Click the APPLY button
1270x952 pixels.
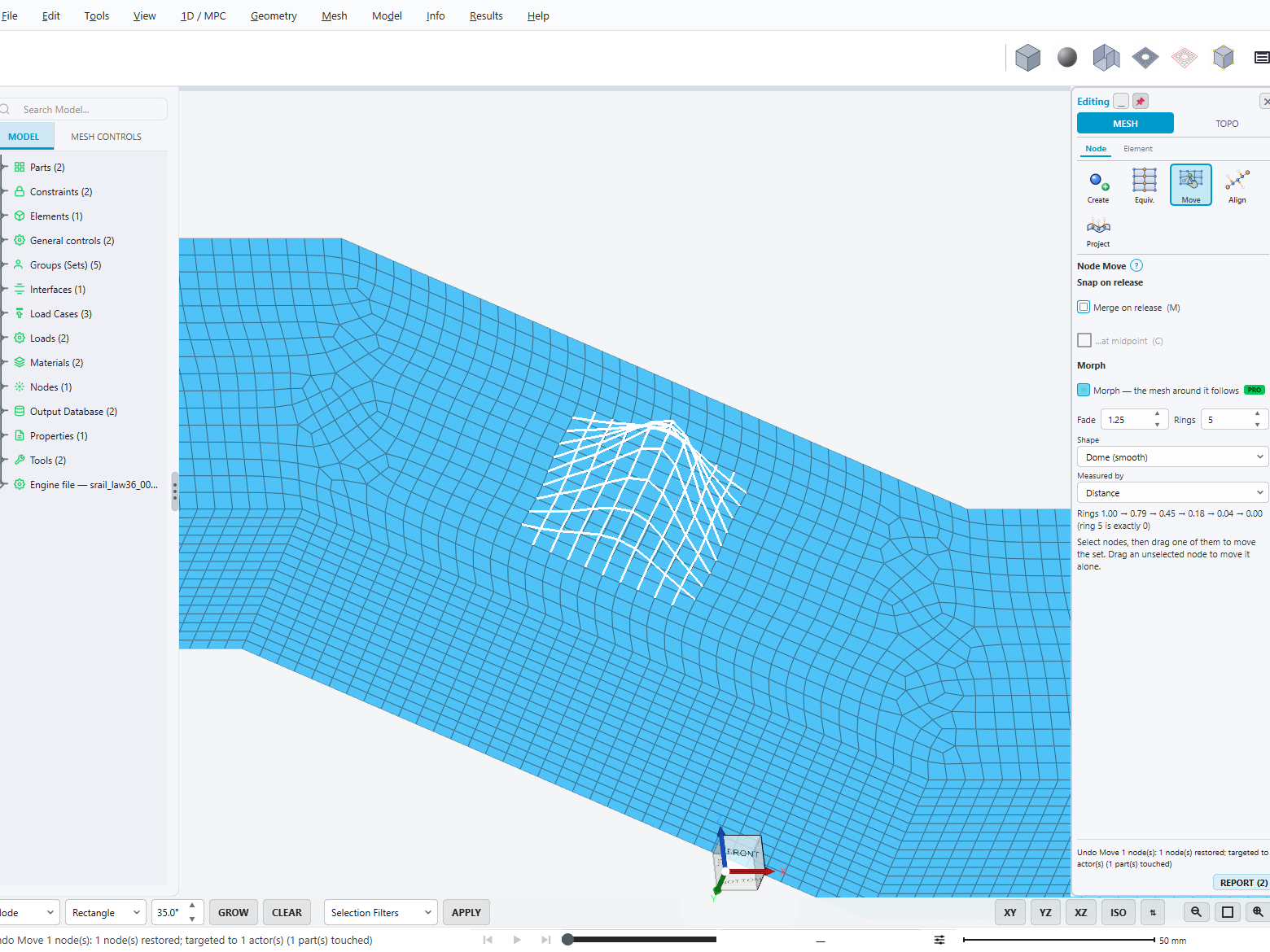(x=466, y=912)
